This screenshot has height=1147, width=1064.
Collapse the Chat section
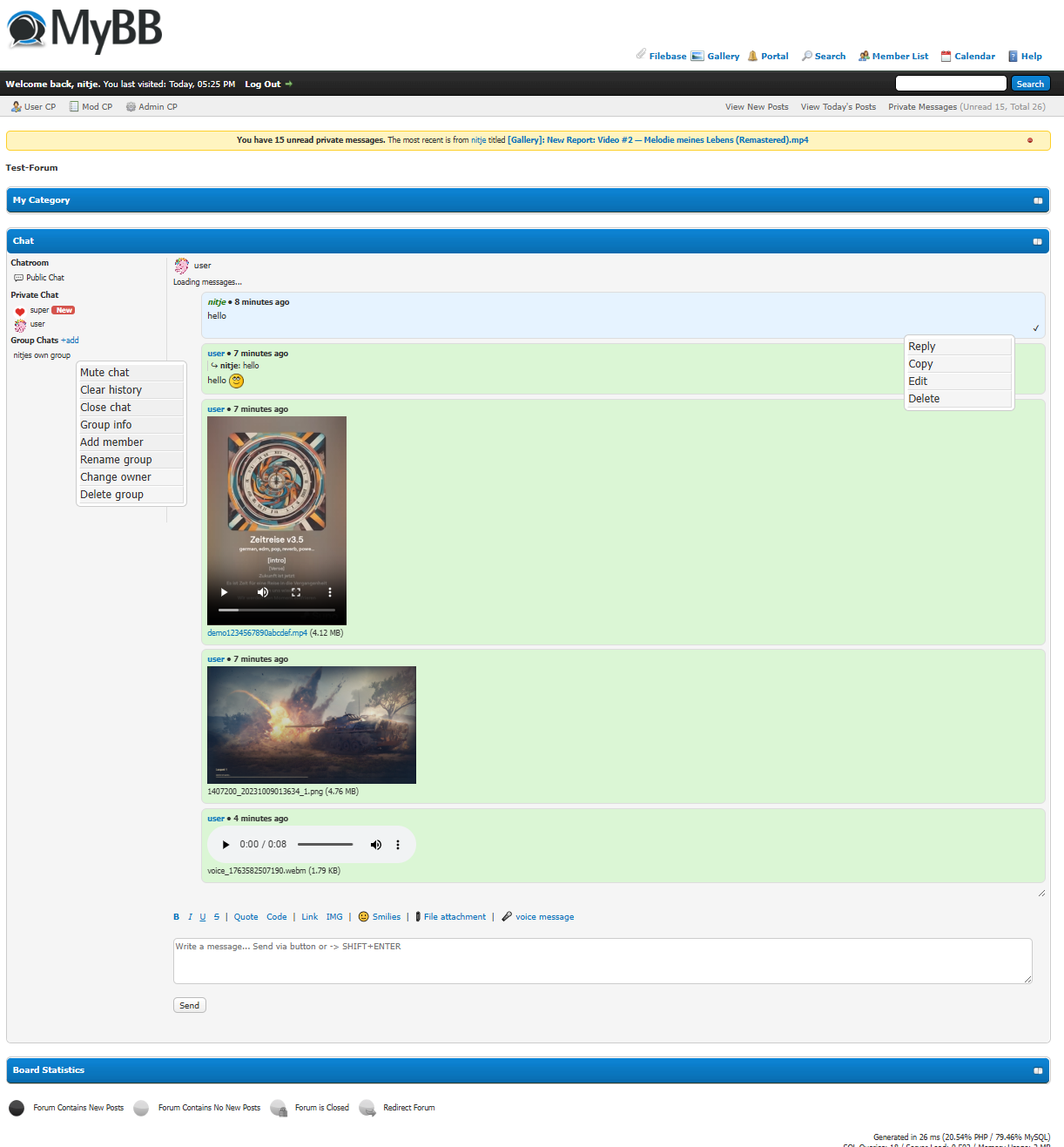click(x=1037, y=241)
